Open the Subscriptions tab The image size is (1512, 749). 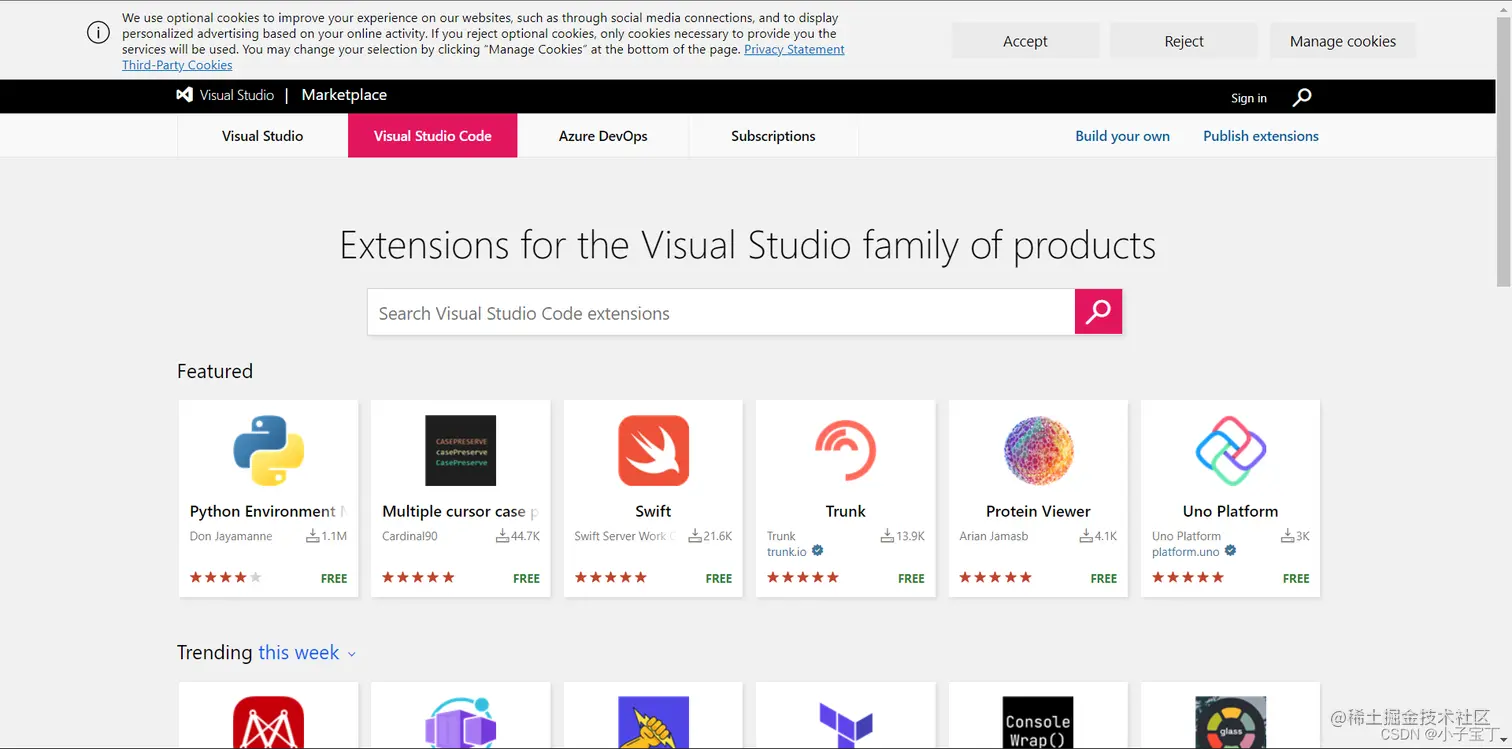point(773,136)
